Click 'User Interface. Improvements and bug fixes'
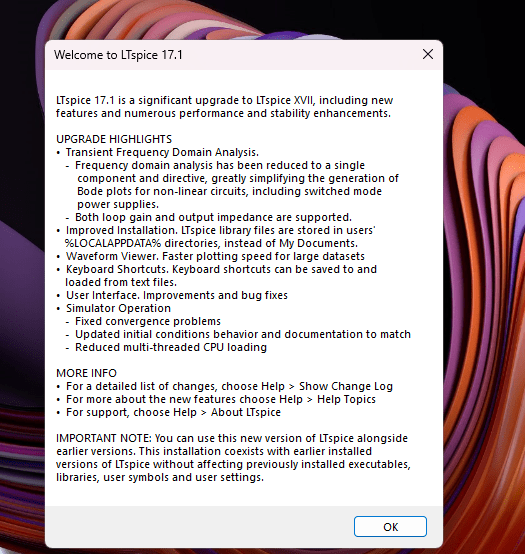This screenshot has width=525, height=554. tap(177, 295)
